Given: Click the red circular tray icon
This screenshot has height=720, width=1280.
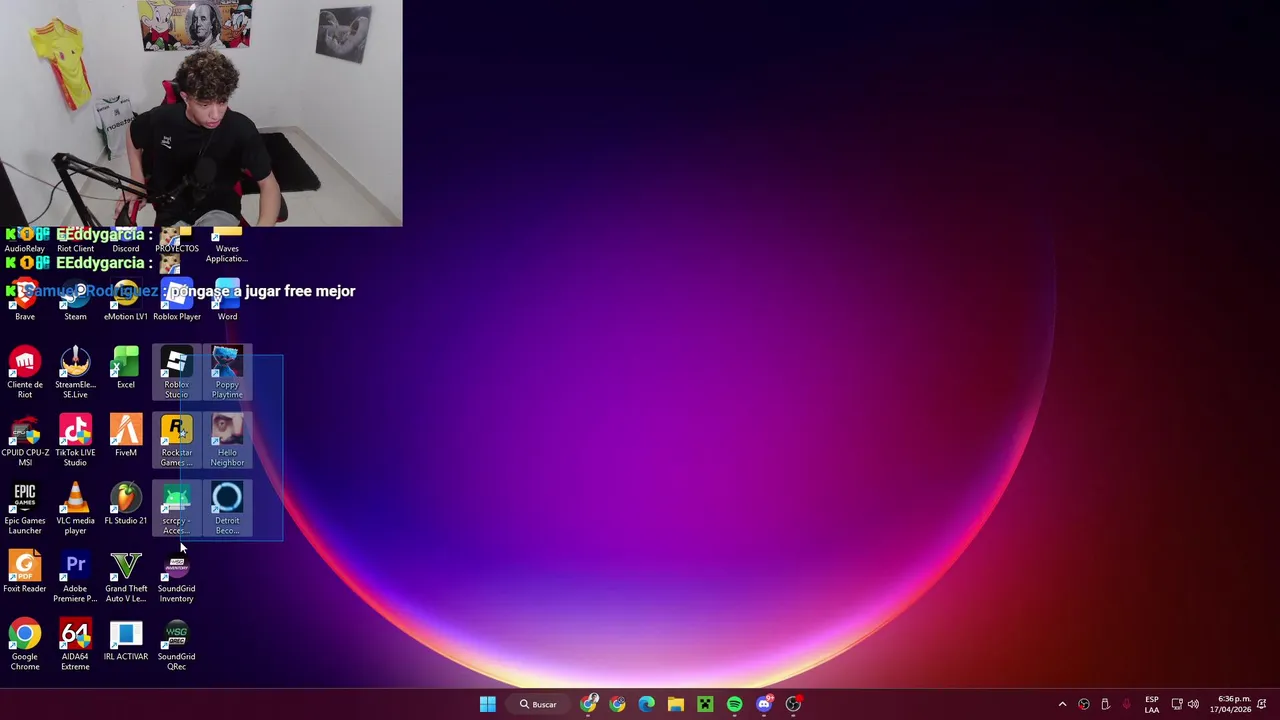Looking at the screenshot, I should (1084, 704).
